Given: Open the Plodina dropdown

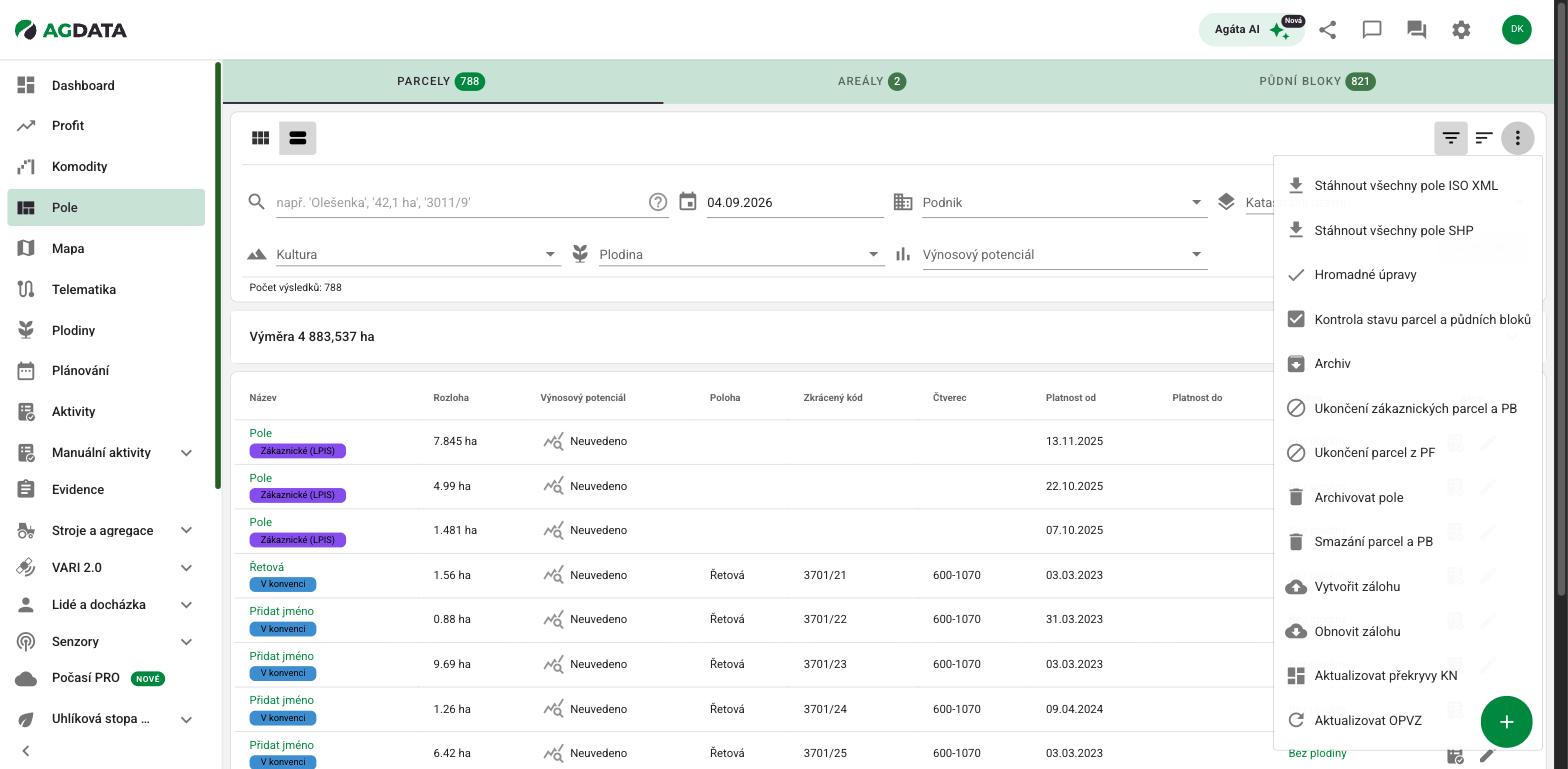Looking at the screenshot, I should (x=741, y=254).
